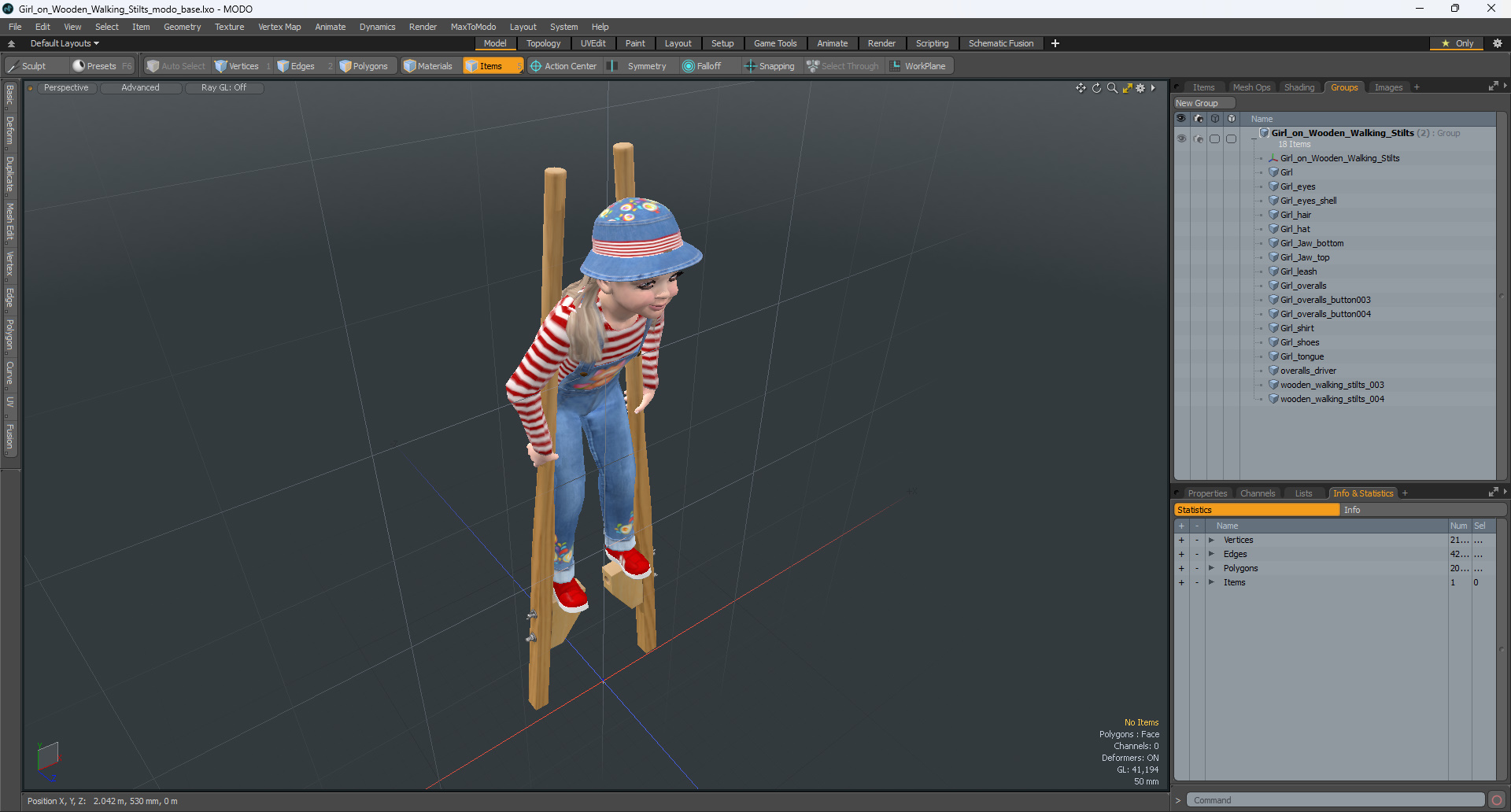Switch to the Shading panel tab

coord(1299,87)
